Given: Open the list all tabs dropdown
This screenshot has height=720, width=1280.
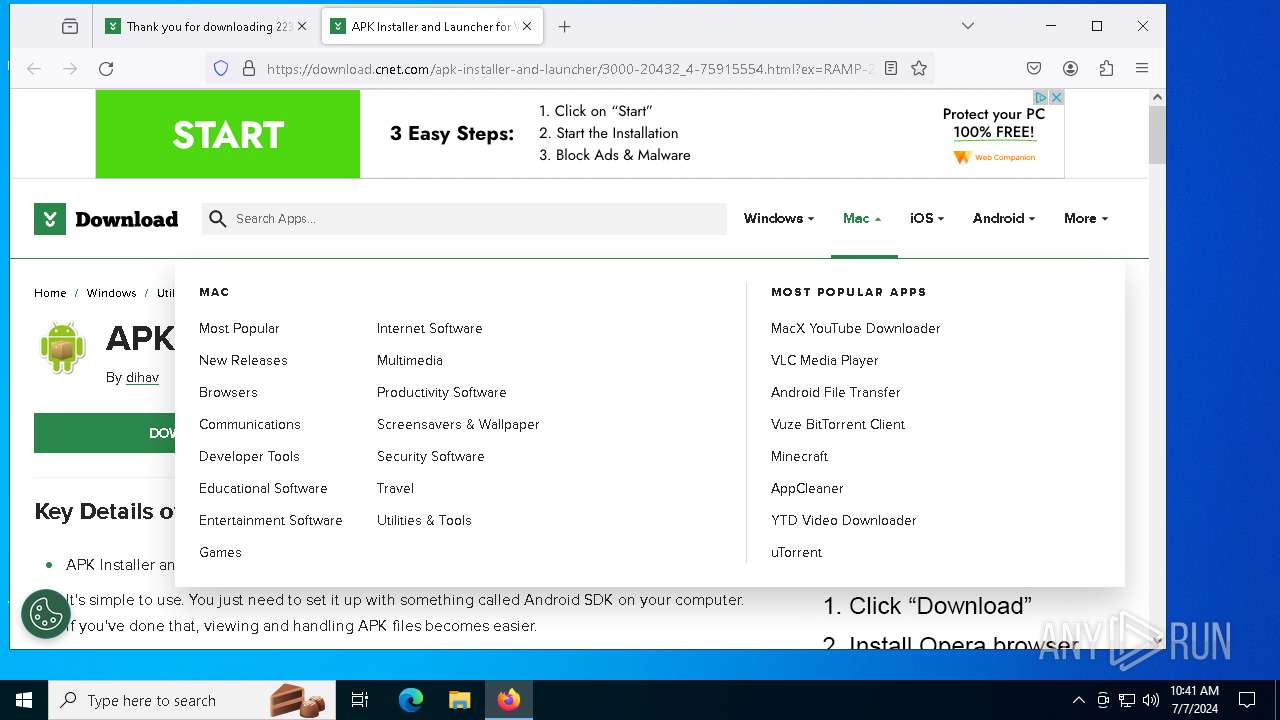Looking at the screenshot, I should click(968, 26).
